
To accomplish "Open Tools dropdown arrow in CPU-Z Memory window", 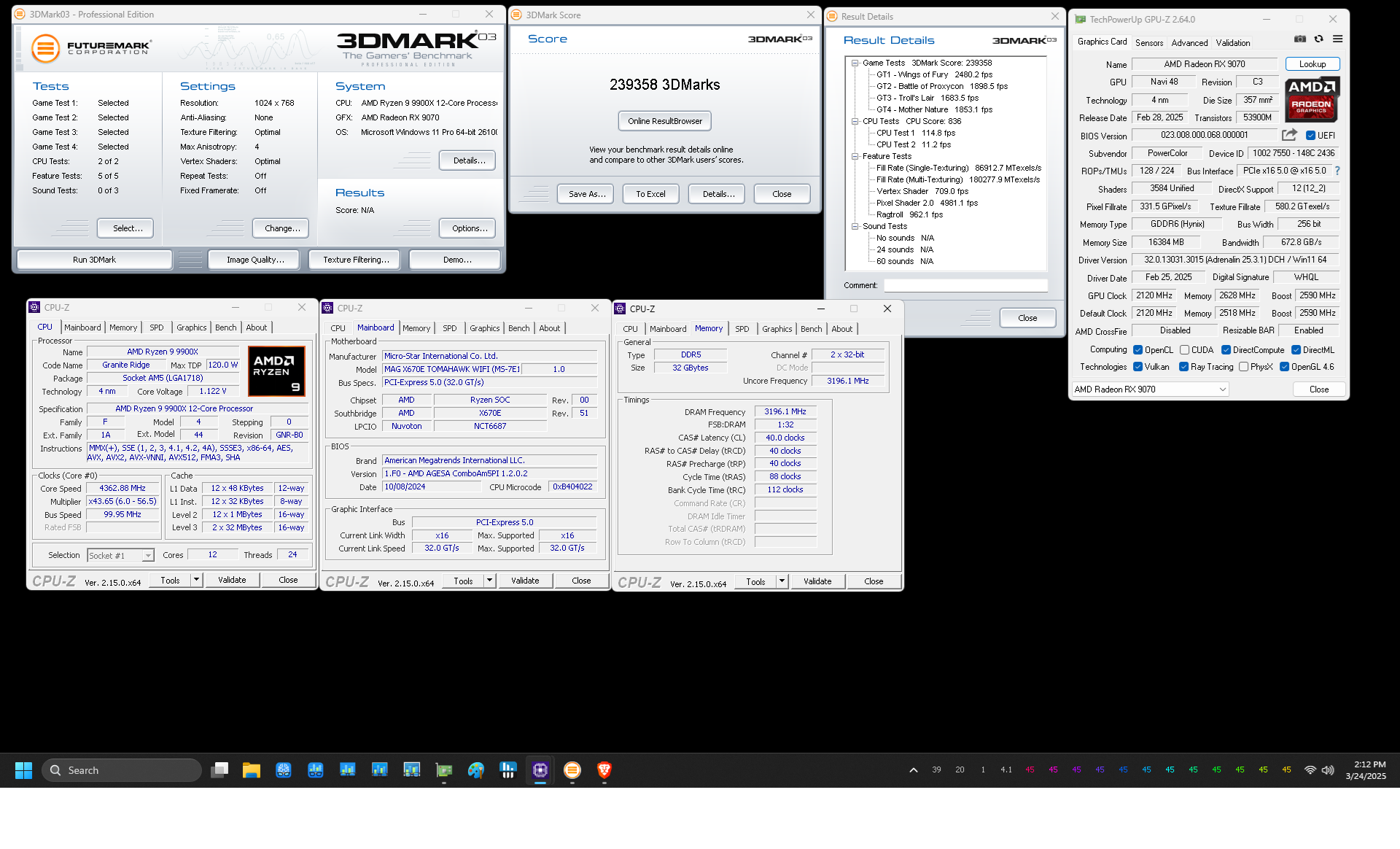I will [782, 581].
